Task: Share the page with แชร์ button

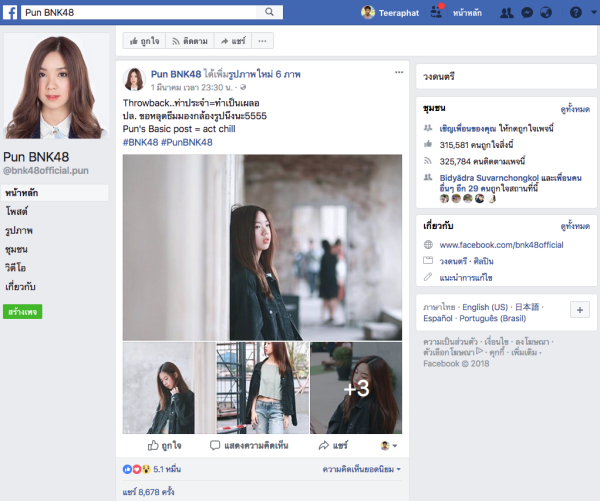Action: [x=233, y=41]
